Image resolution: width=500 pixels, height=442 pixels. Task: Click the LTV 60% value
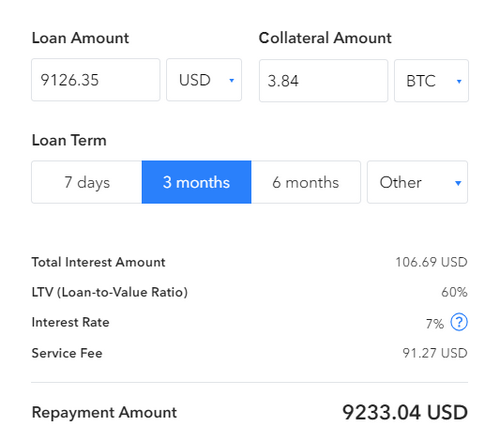tap(454, 292)
